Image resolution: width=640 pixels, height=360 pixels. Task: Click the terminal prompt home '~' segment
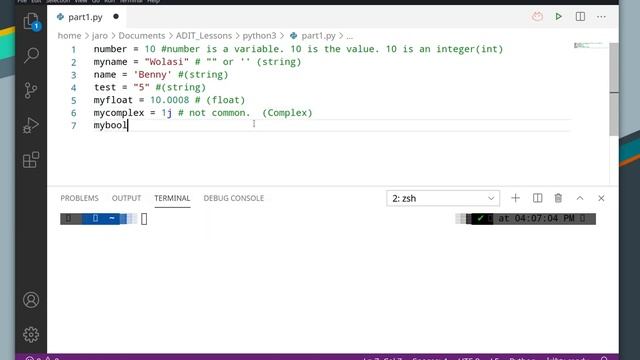(111, 218)
